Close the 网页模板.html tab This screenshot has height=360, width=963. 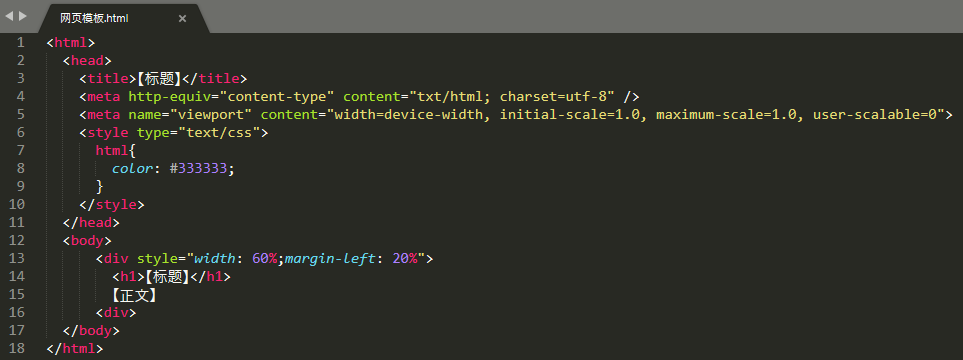(x=182, y=18)
